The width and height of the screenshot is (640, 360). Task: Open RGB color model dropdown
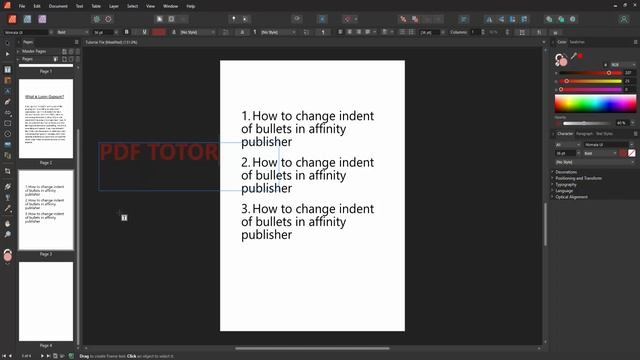623,64
